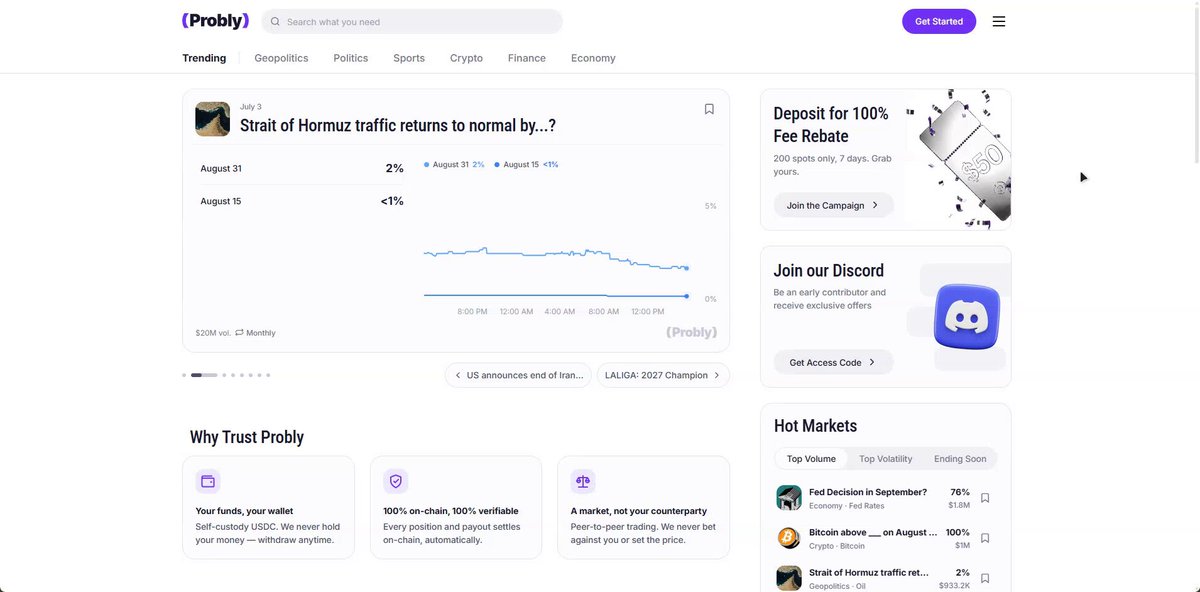Click the search magnifier icon

click(x=275, y=21)
